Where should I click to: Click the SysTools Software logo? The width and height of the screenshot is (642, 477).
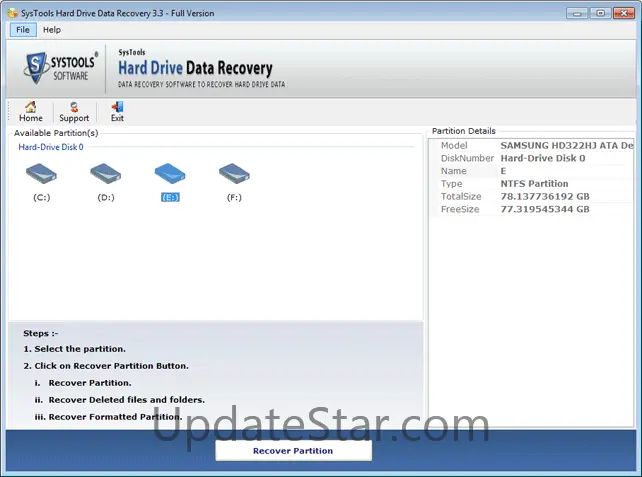click(61, 68)
